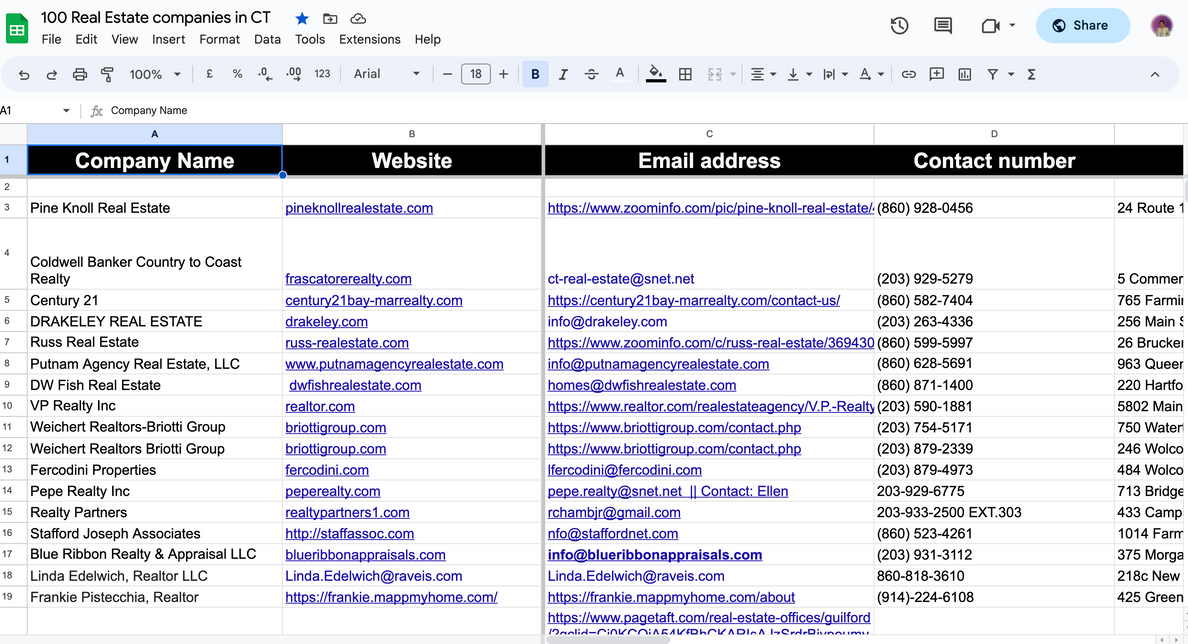Toggle Italic formatting

click(563, 74)
